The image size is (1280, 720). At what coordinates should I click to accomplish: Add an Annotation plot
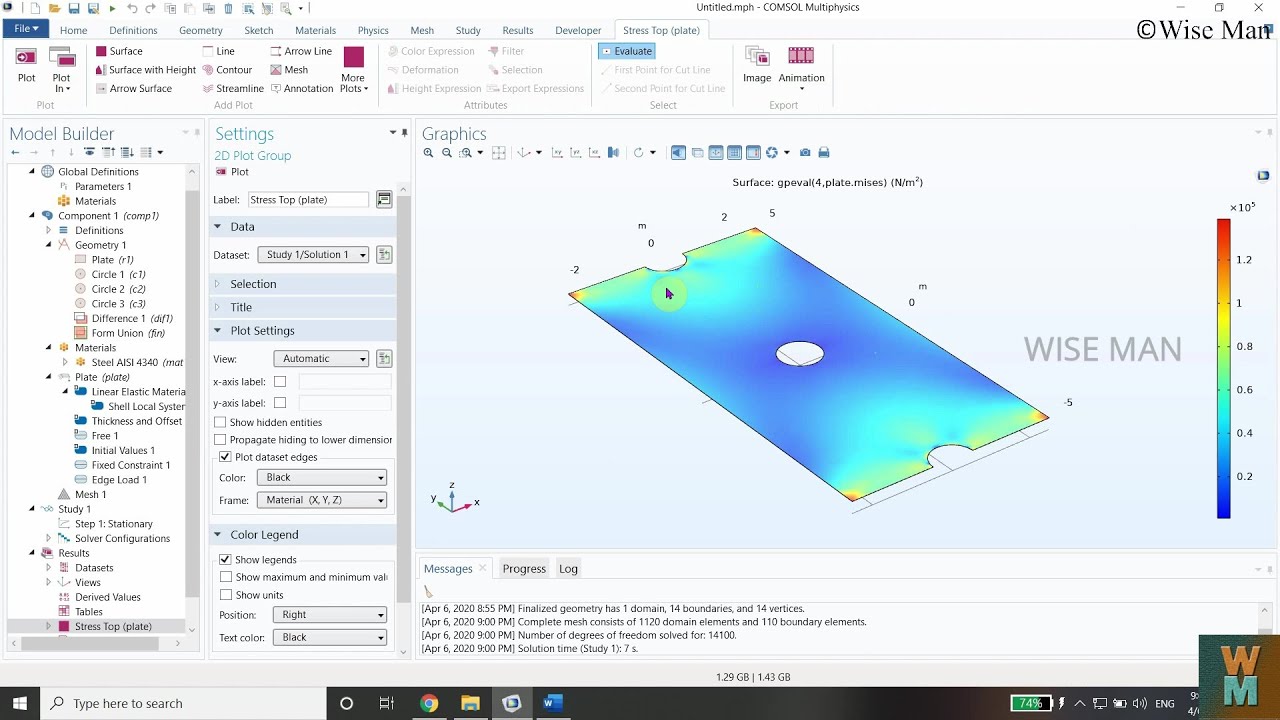(301, 88)
